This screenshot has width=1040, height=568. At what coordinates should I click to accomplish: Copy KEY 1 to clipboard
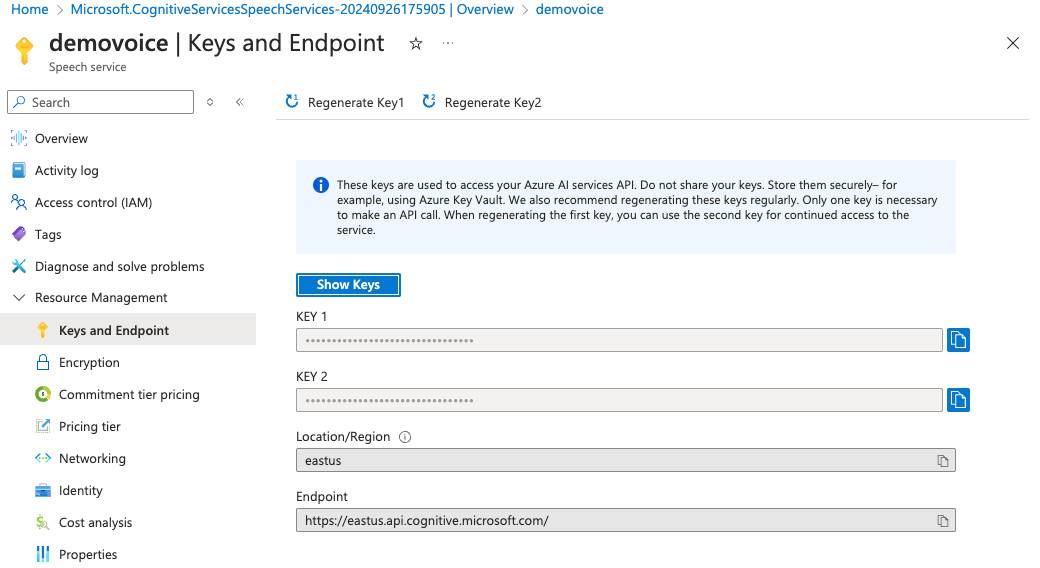957,340
